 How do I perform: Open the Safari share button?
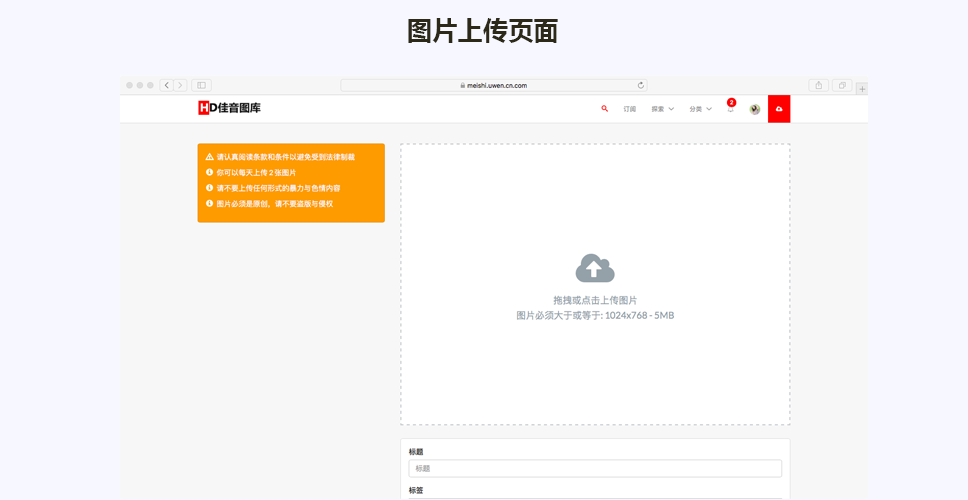[x=818, y=86]
